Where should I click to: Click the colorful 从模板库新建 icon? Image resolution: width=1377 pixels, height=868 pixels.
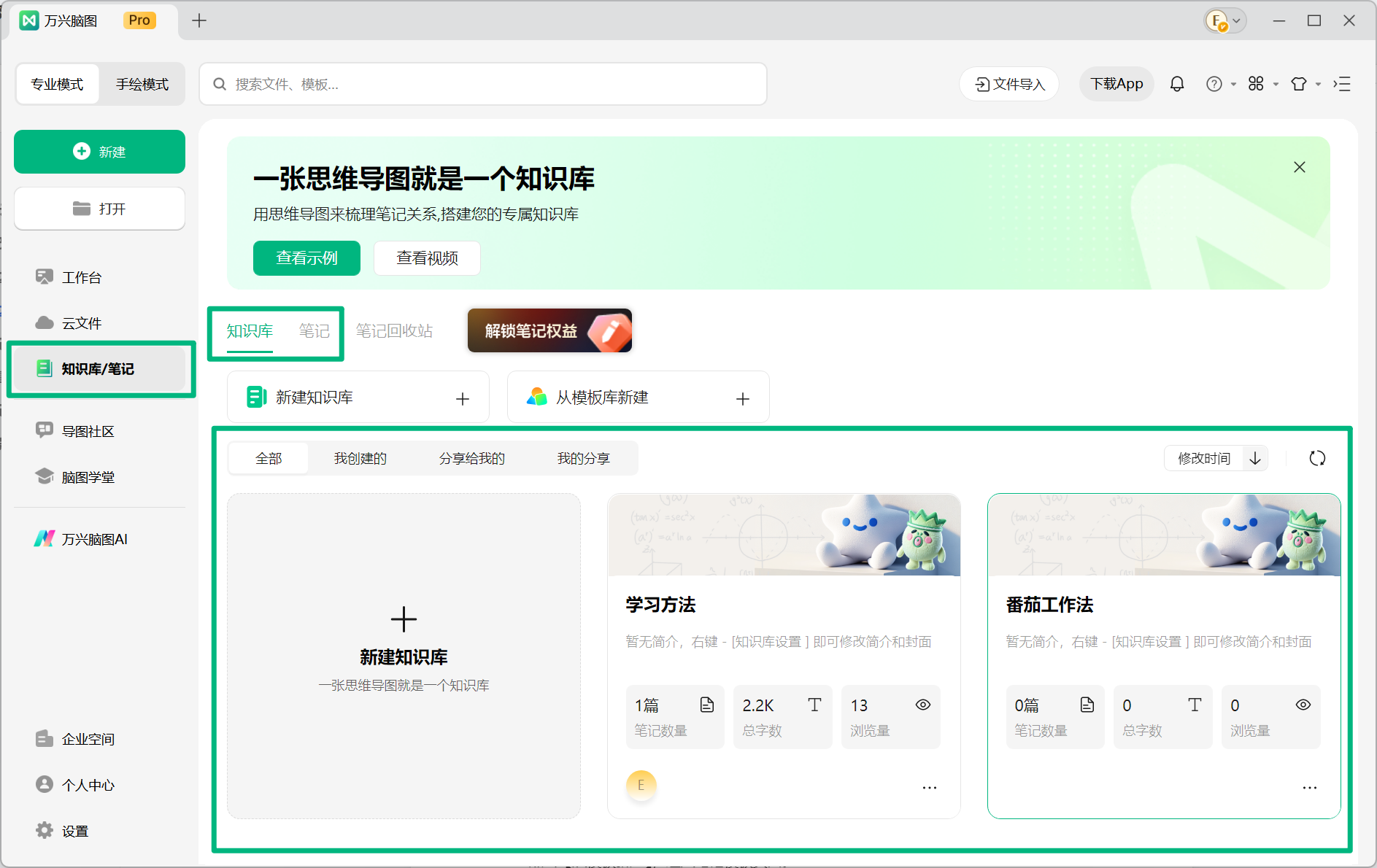coord(537,397)
